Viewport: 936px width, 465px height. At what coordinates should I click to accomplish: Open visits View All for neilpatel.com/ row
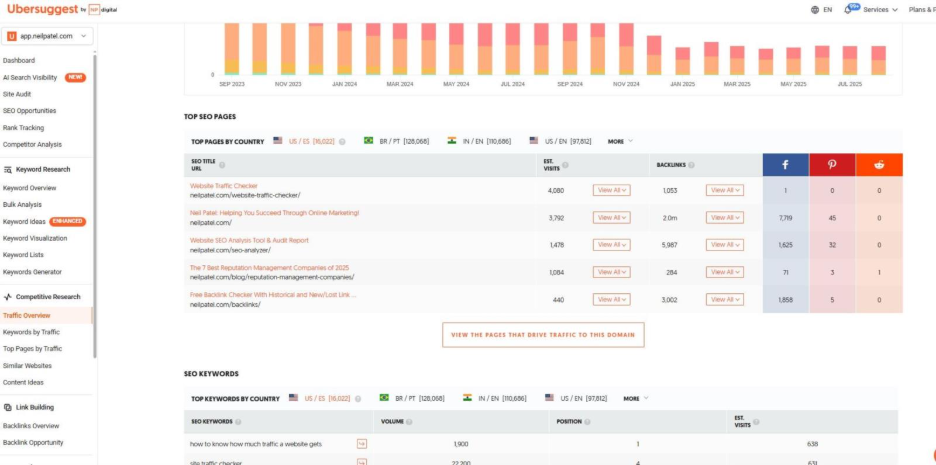tap(611, 218)
